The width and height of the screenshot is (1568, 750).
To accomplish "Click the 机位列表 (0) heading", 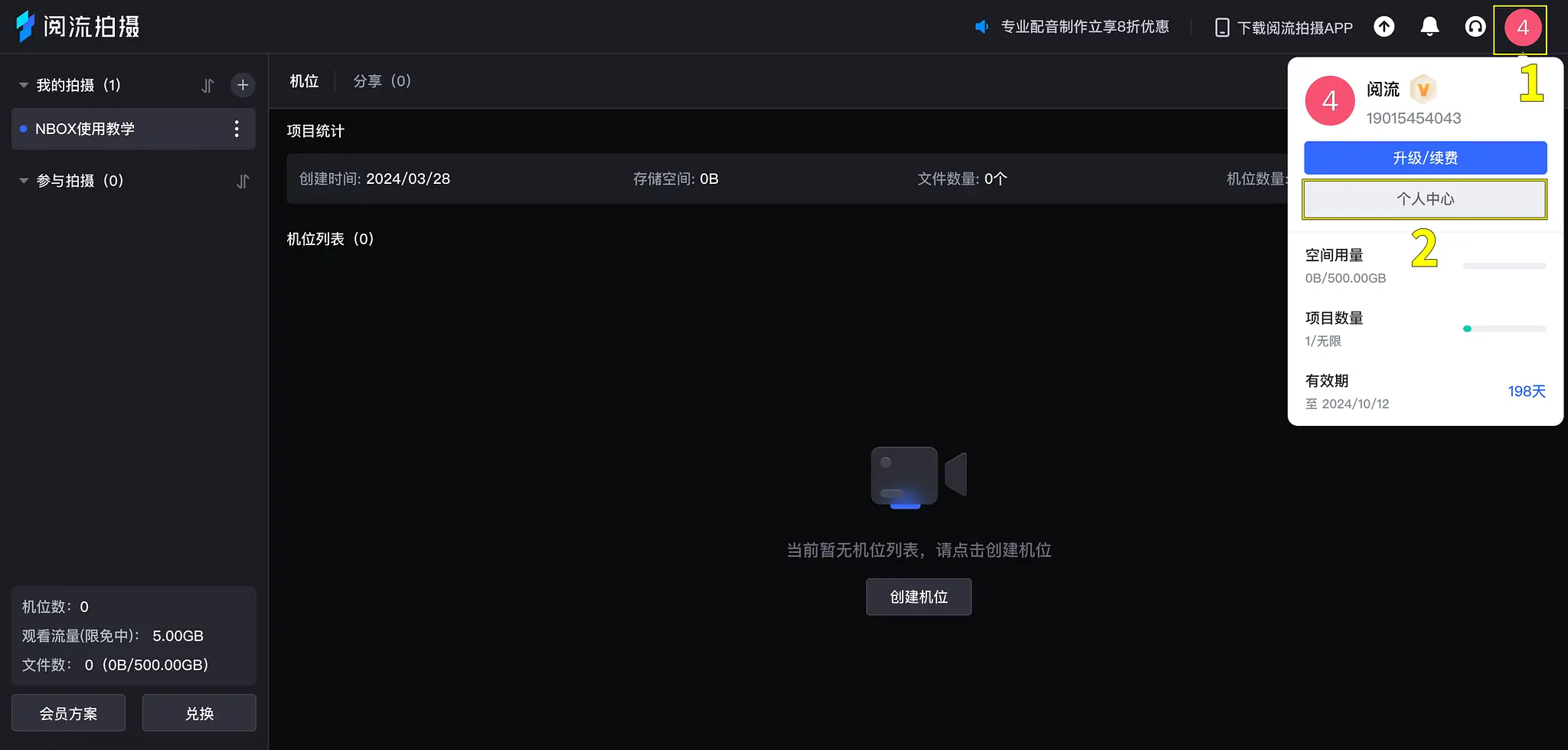I will [330, 239].
